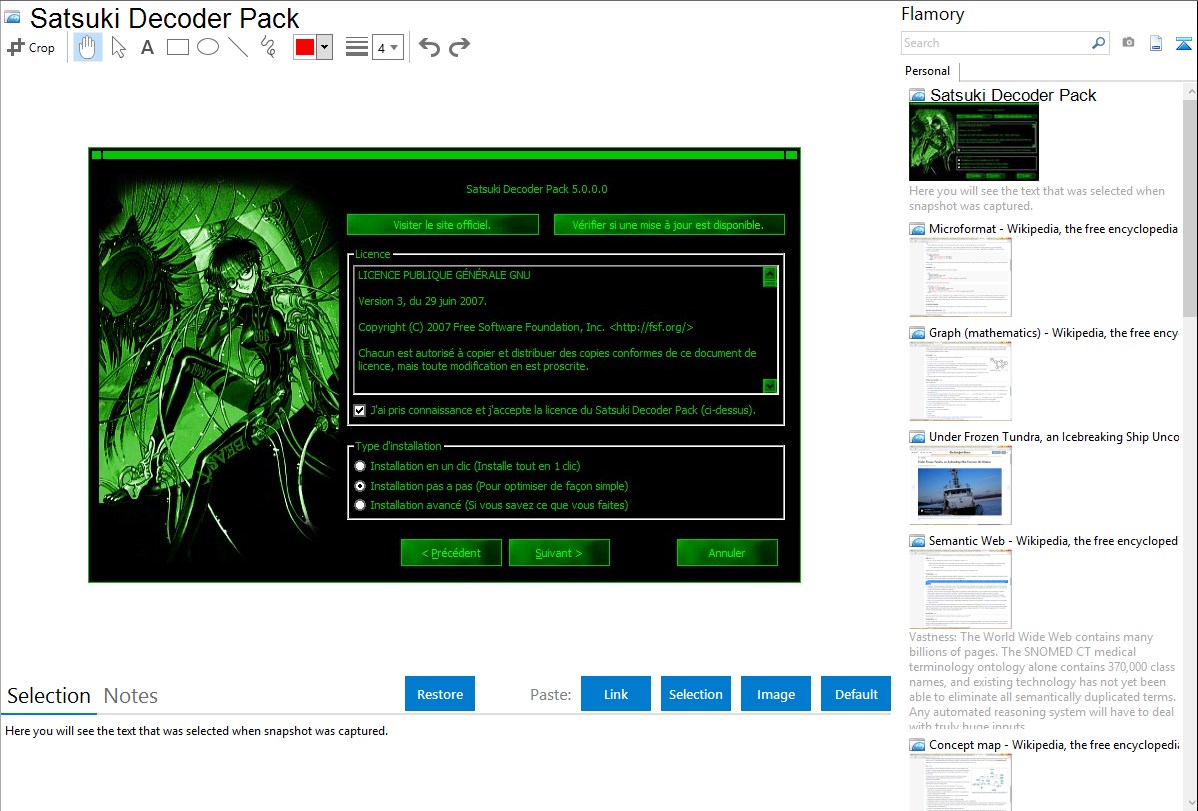Click the red color swatch
This screenshot has width=1198, height=811.
point(305,47)
